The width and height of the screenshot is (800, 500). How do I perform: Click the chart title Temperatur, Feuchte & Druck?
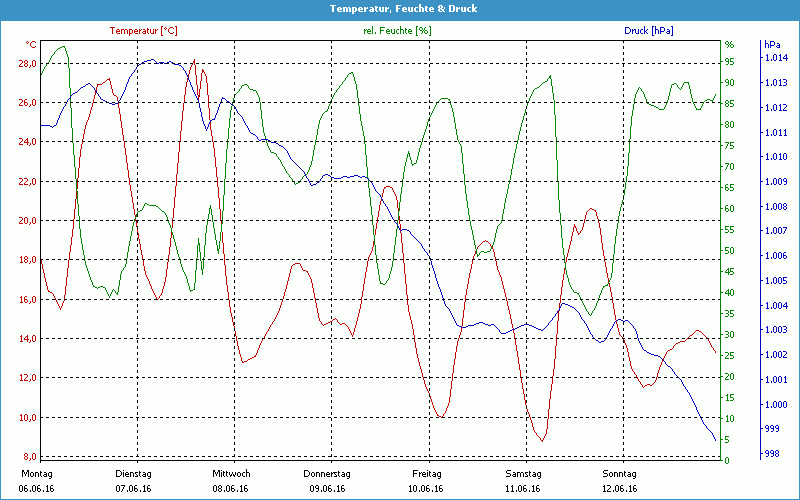403,9
